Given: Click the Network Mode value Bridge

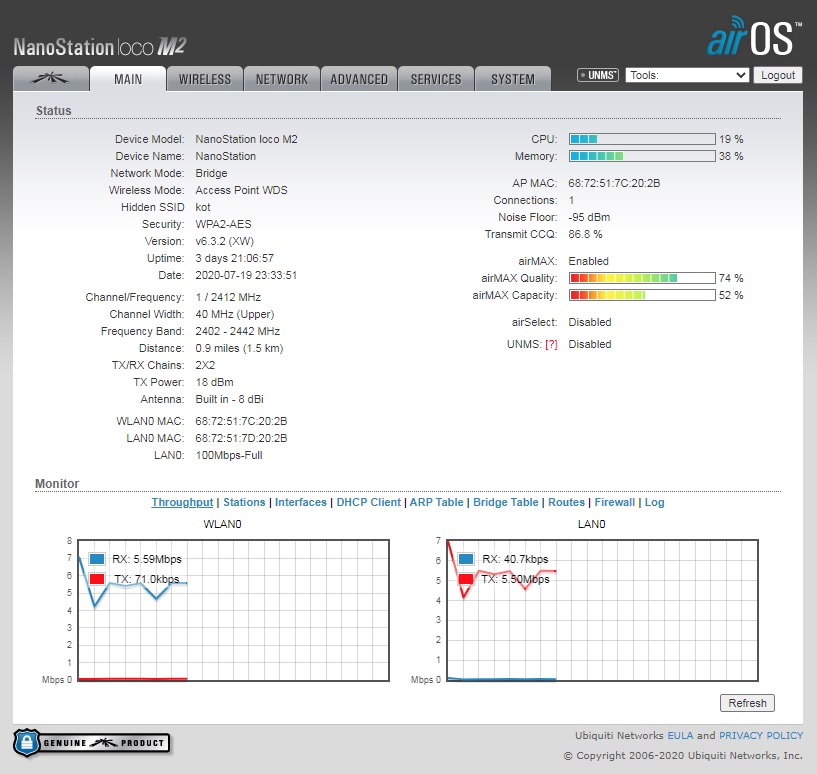Looking at the screenshot, I should [211, 173].
